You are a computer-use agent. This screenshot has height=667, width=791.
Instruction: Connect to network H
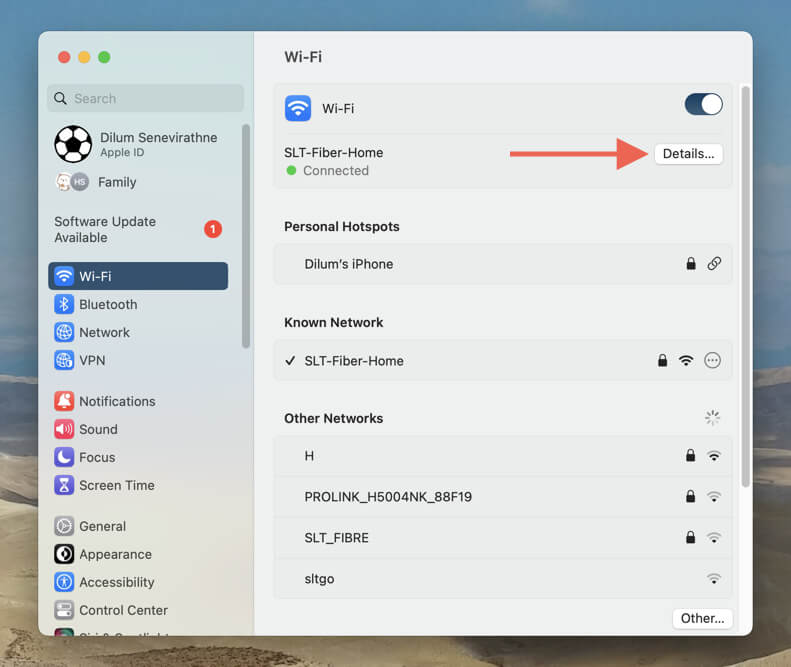[503, 456]
